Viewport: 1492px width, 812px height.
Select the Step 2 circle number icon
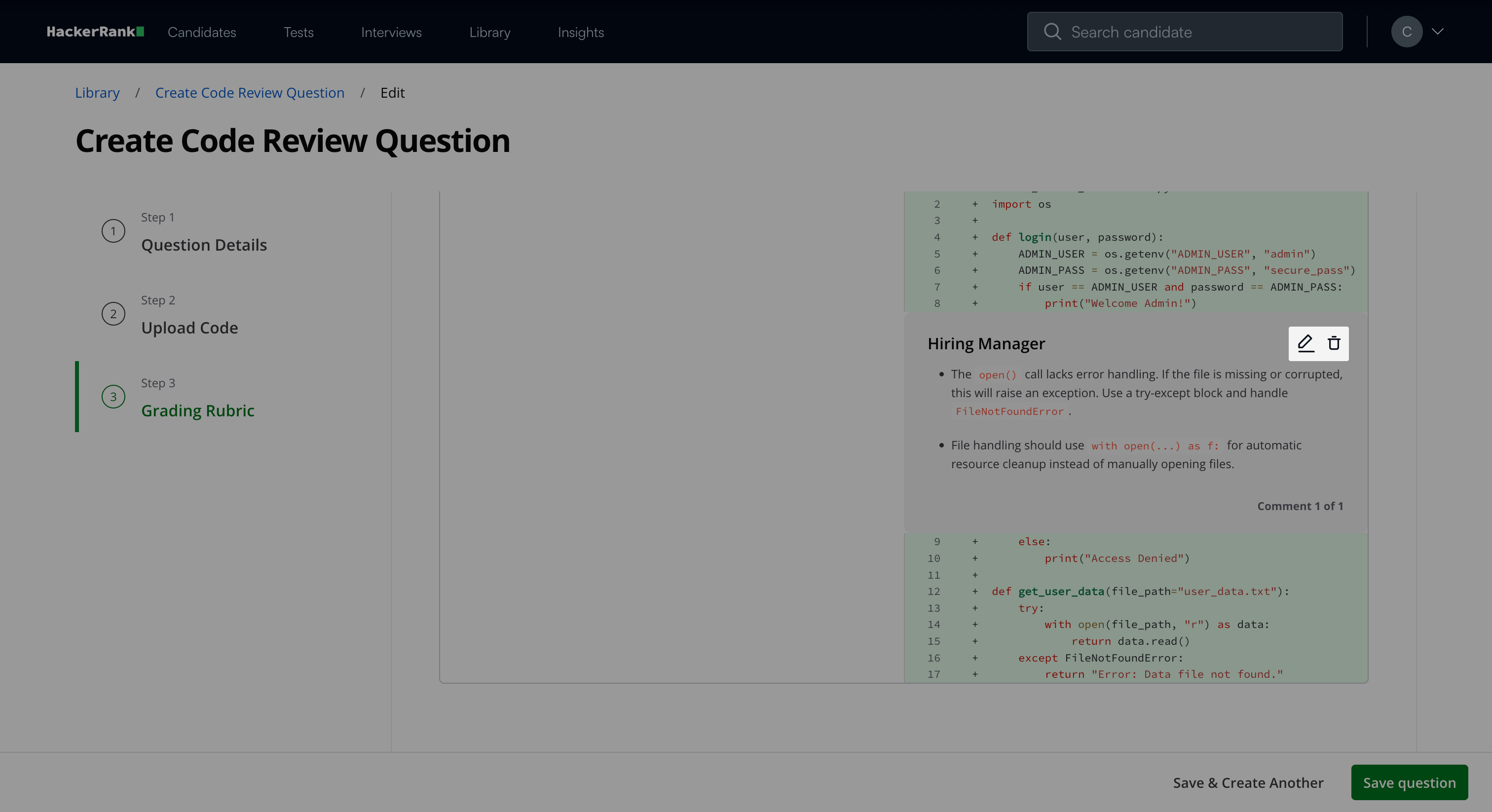coord(113,314)
